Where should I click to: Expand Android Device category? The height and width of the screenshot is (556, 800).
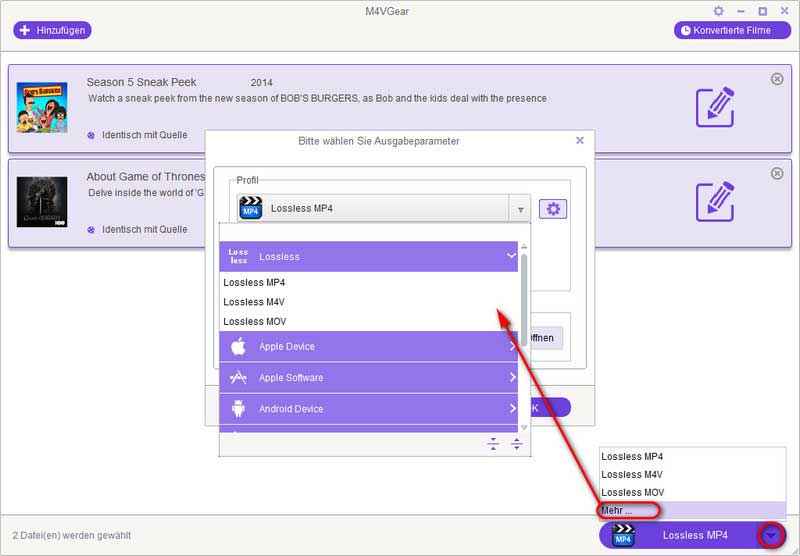click(368, 409)
